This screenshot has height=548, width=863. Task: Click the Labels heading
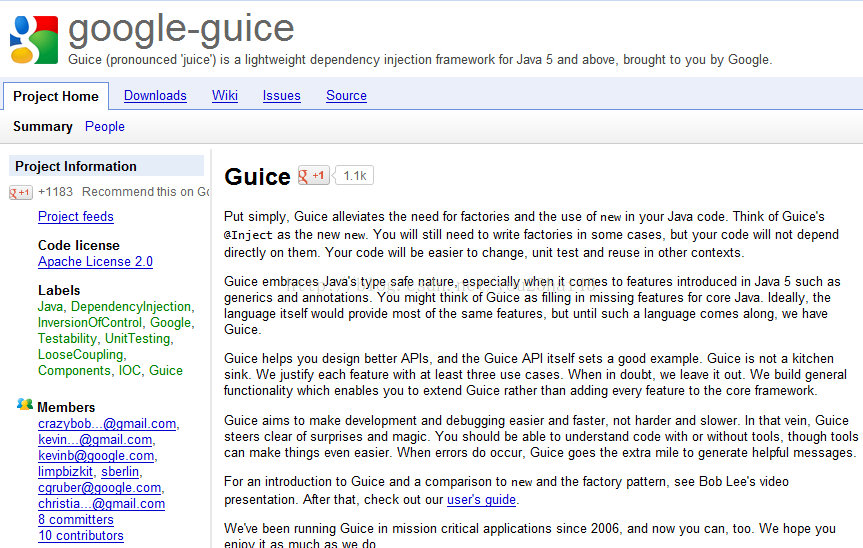(x=59, y=291)
